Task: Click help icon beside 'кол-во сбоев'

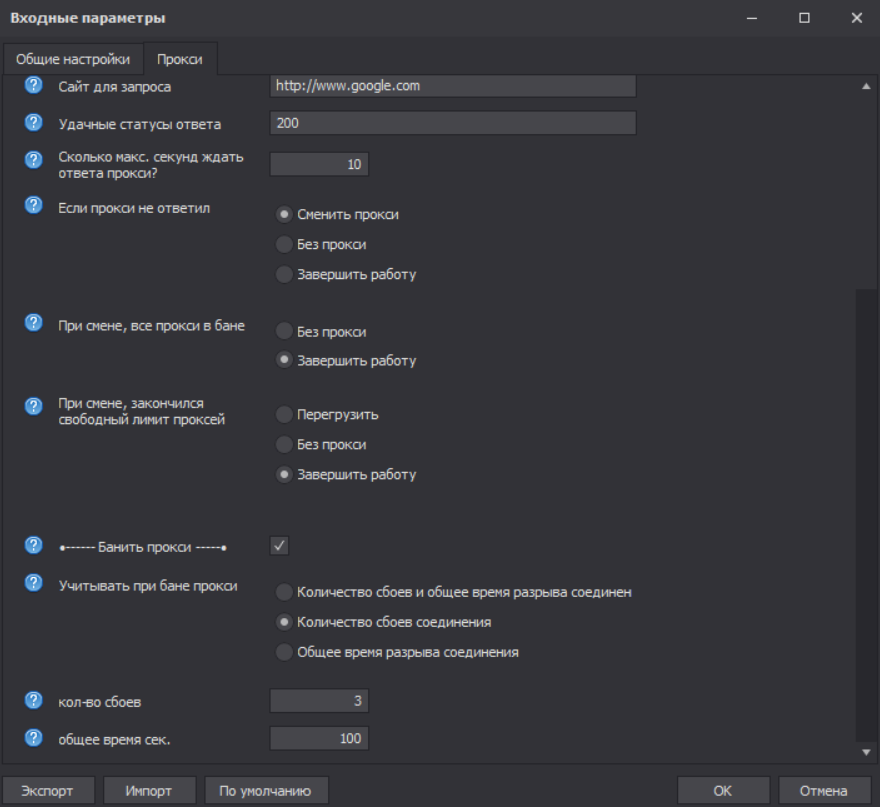Action: pos(33,701)
